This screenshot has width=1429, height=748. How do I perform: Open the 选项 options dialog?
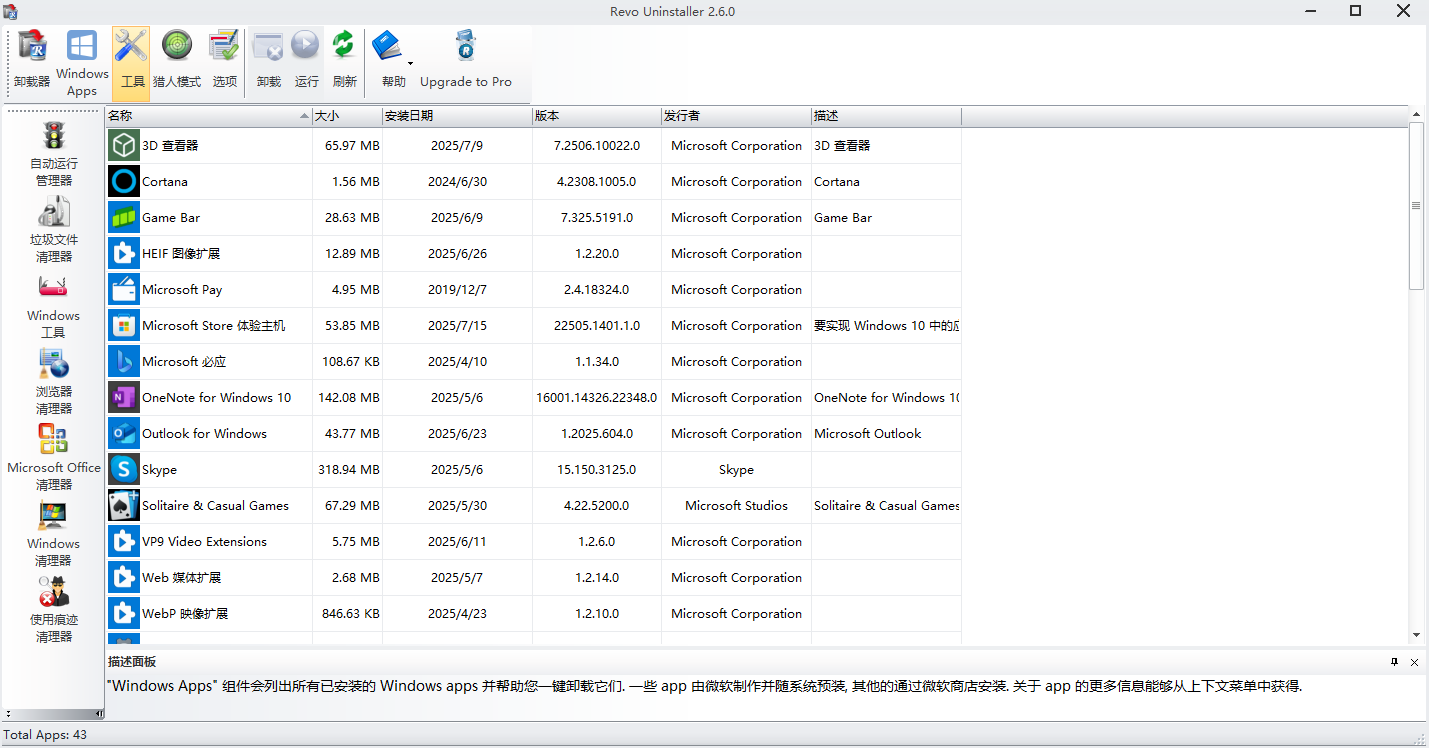point(225,62)
